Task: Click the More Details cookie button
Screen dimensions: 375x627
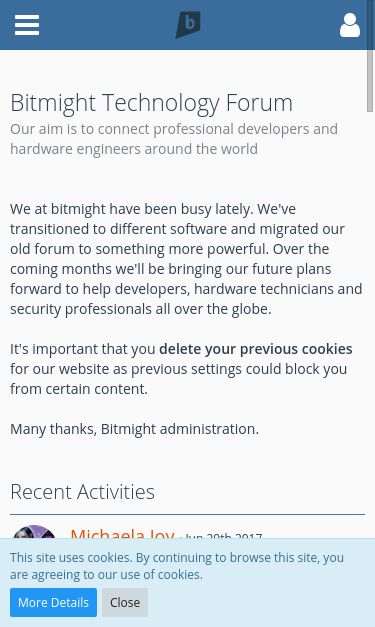Action: 54,602
